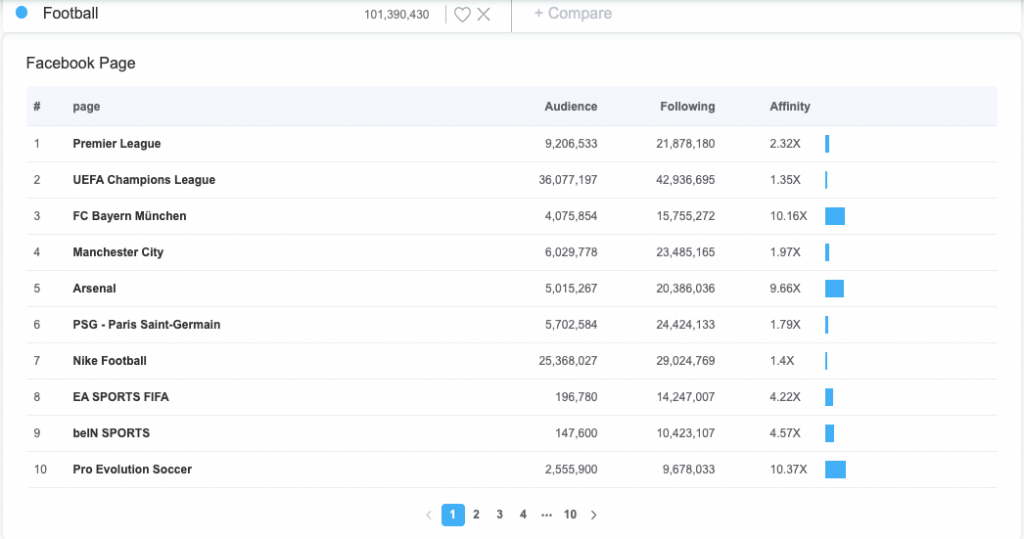Select affinity value 4.57X
Image resolution: width=1024 pixels, height=539 pixels.
(x=785, y=433)
